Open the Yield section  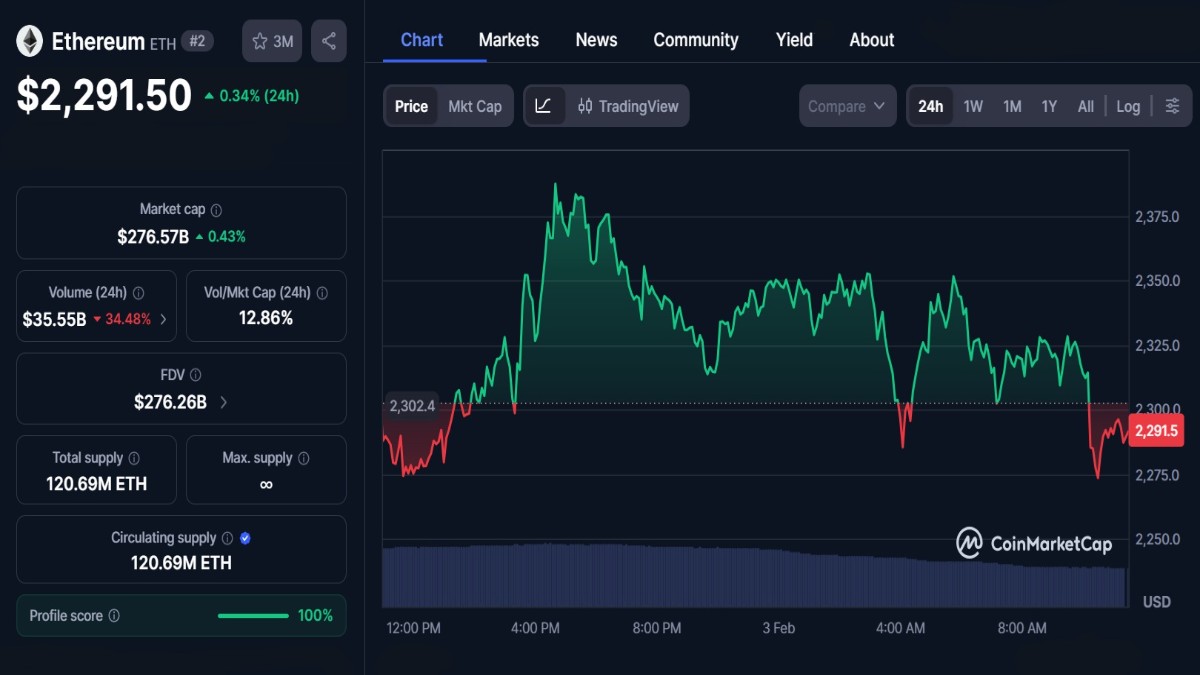click(x=794, y=39)
